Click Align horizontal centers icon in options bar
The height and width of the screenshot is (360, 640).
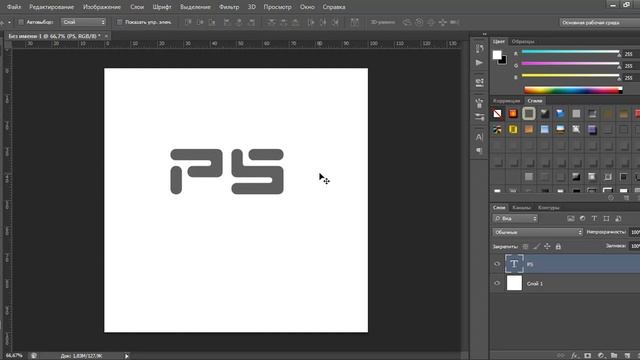tap(240, 22)
